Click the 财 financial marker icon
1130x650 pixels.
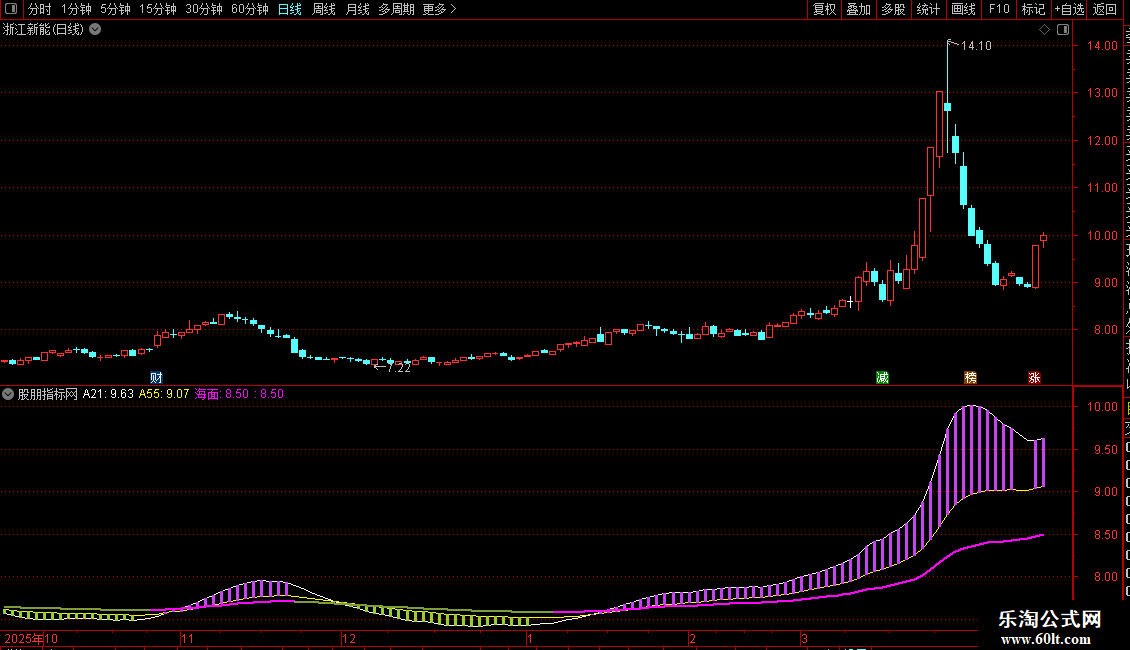tap(156, 378)
